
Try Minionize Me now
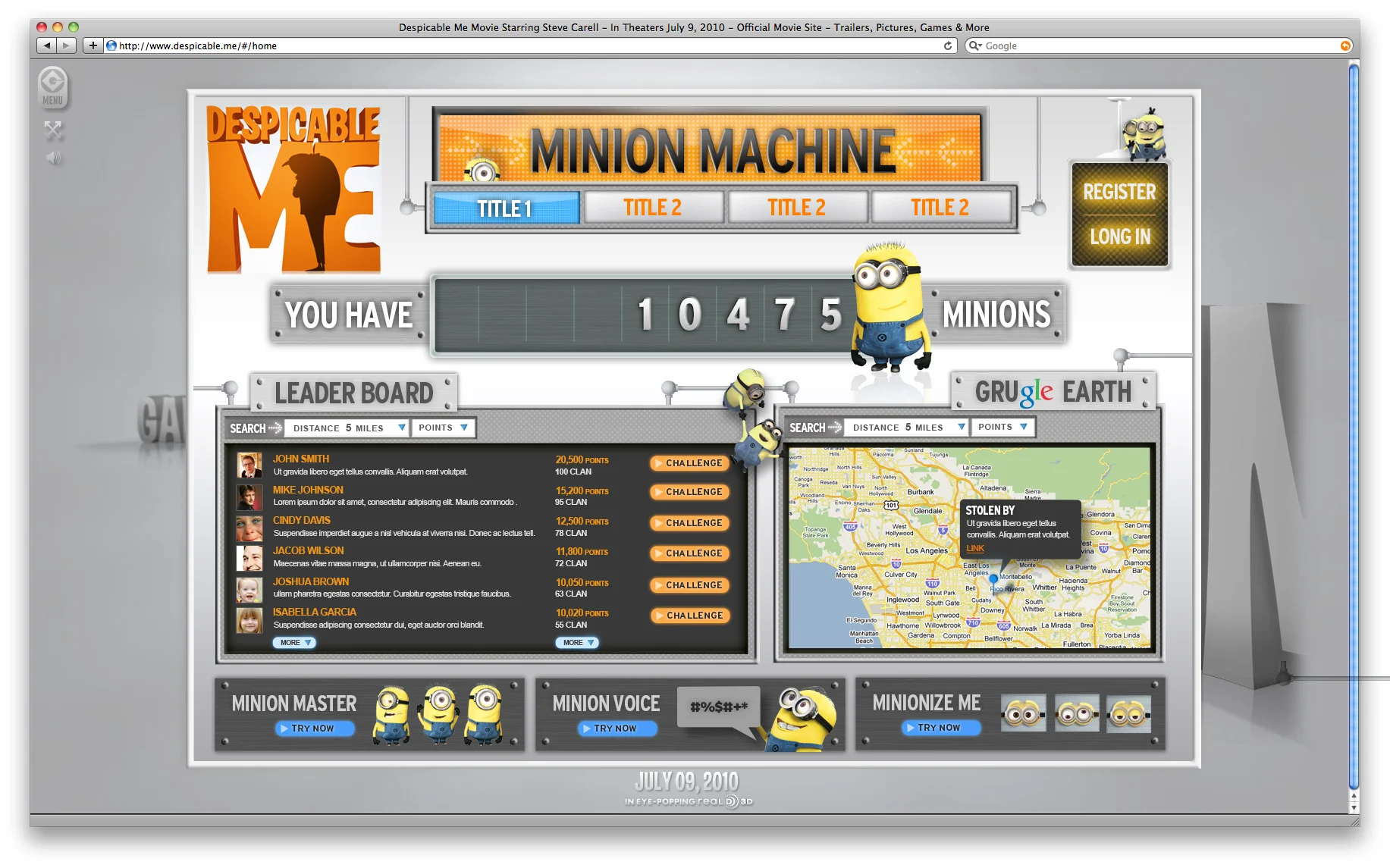tap(940, 728)
